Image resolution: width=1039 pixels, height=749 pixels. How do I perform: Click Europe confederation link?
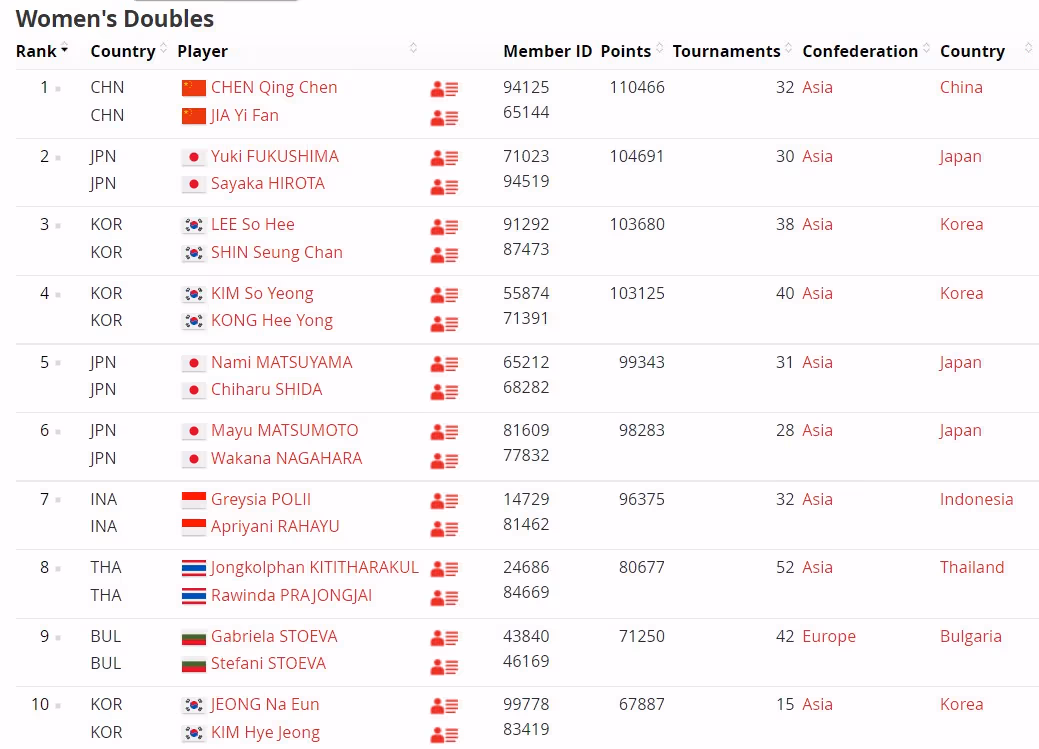[x=829, y=637]
